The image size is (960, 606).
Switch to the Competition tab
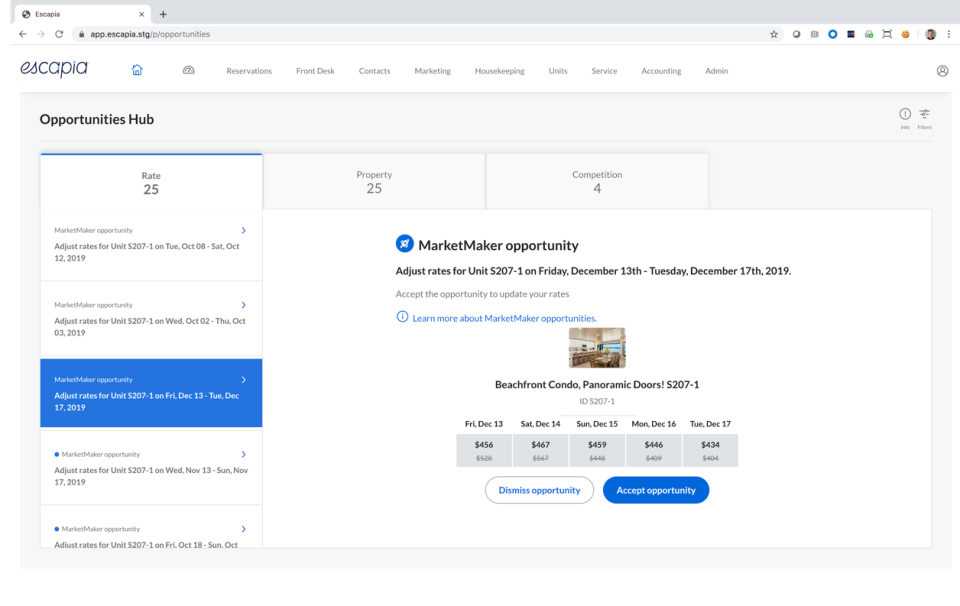(x=597, y=181)
